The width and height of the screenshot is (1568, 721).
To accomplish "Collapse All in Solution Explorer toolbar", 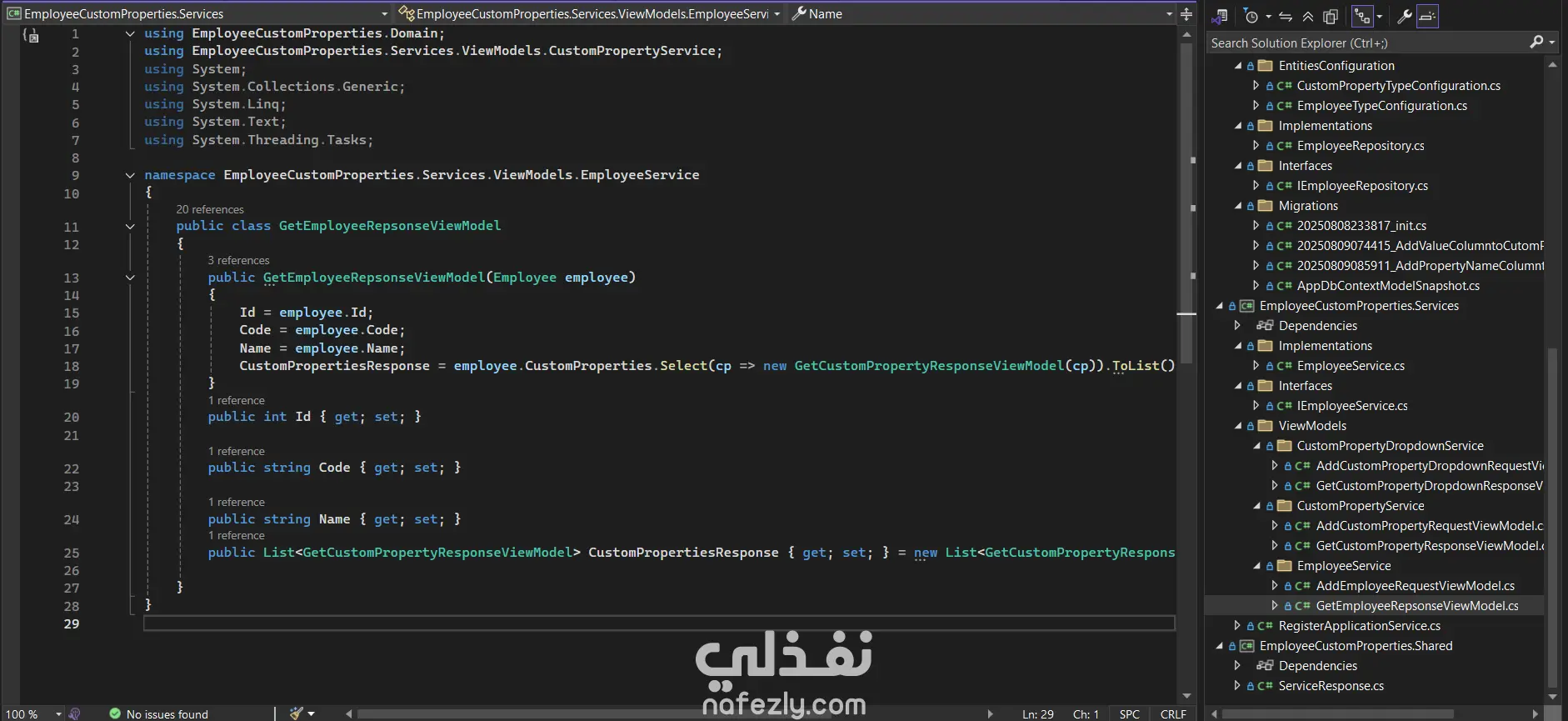I will coord(1308,16).
